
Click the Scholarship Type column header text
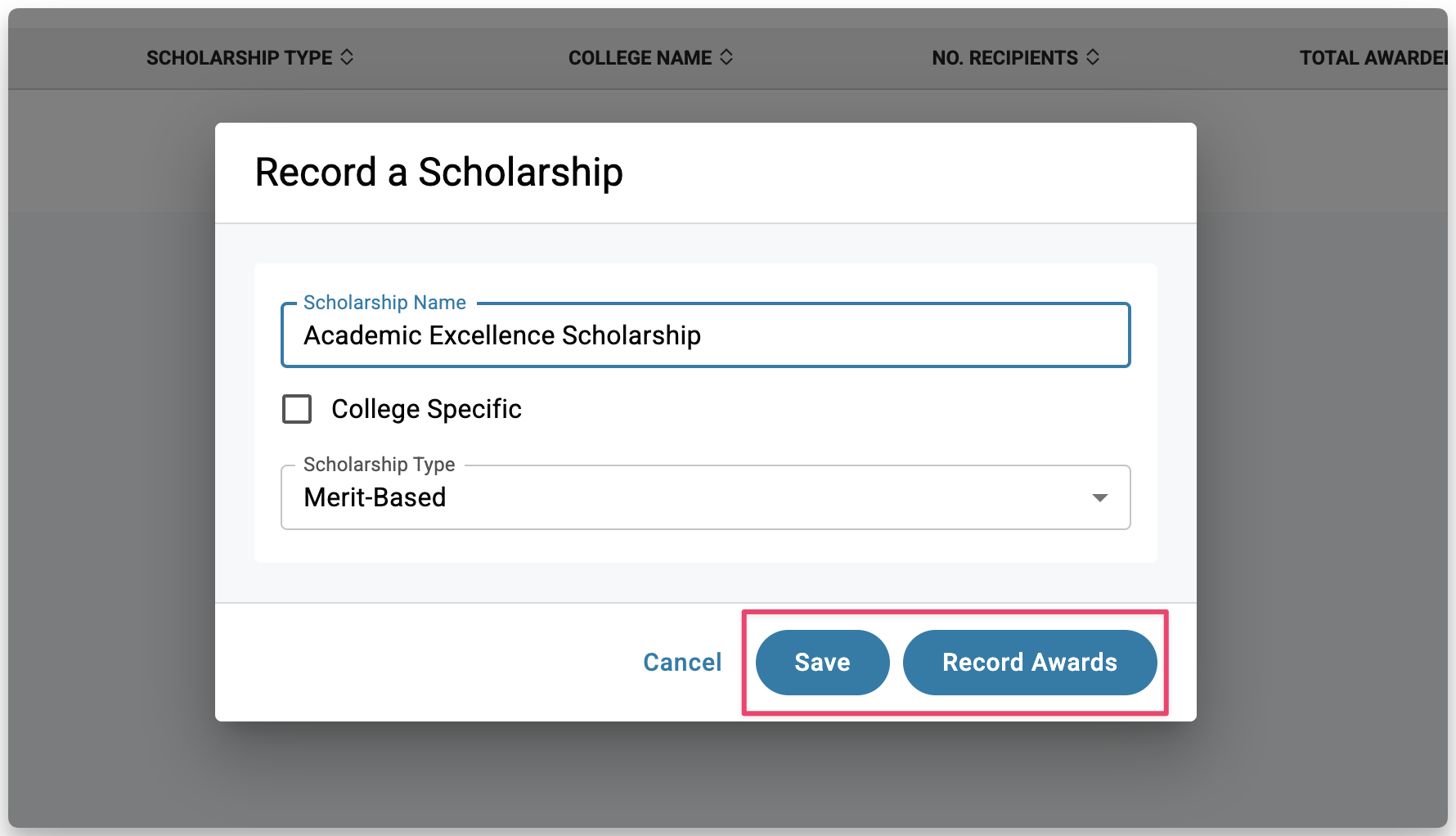239,58
